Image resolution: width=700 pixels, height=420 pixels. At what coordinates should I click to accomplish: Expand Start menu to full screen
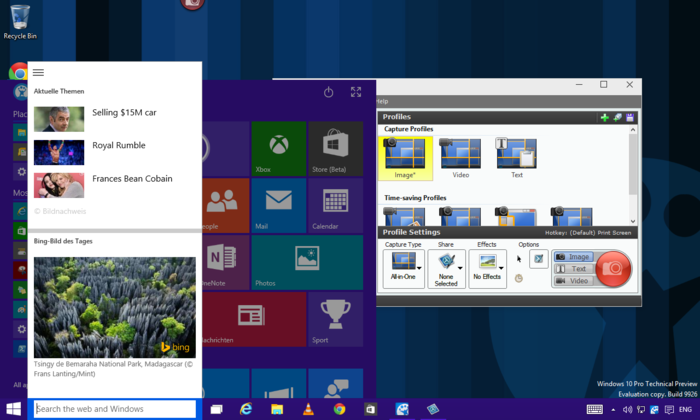pos(356,92)
